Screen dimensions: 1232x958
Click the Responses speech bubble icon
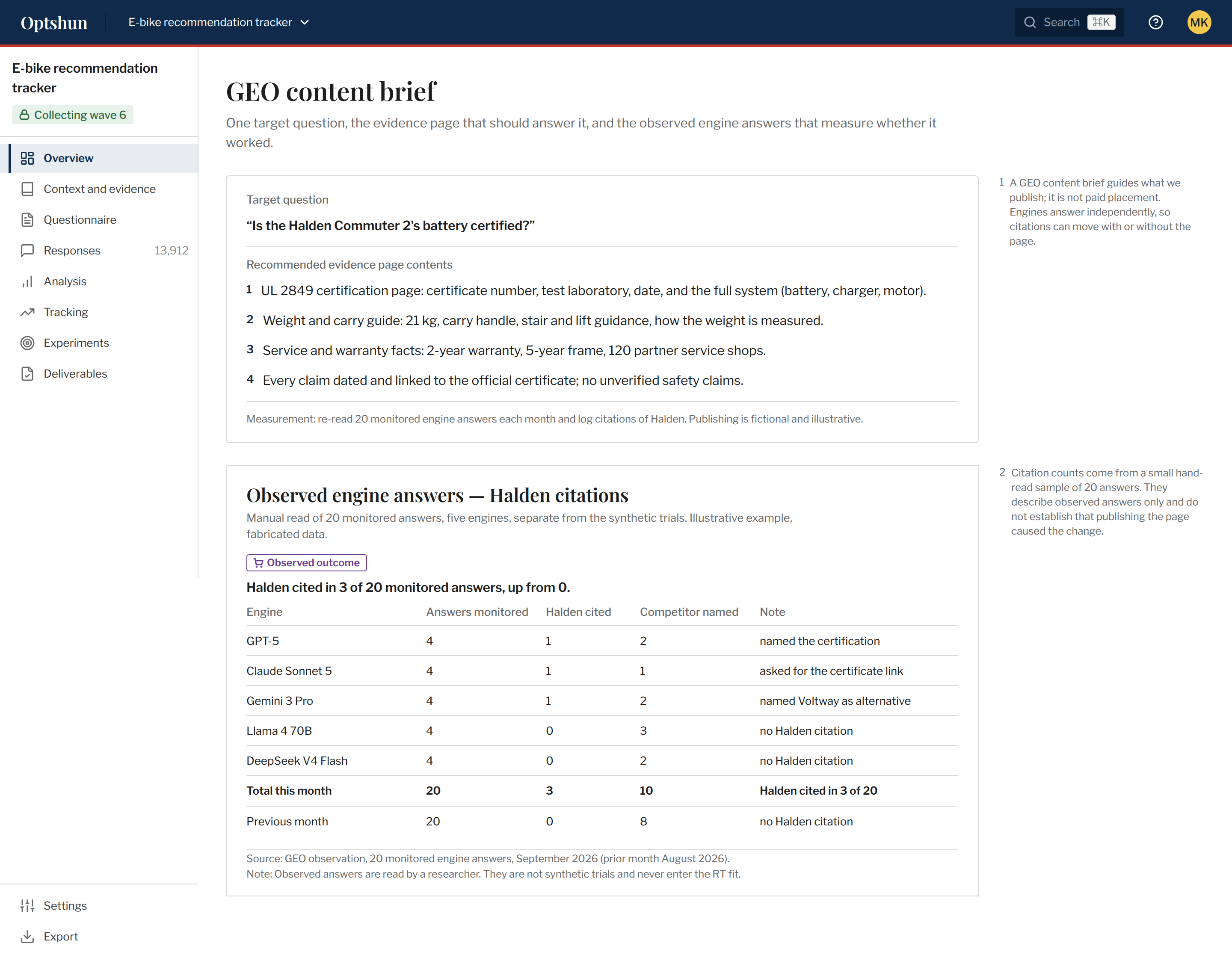click(27, 250)
